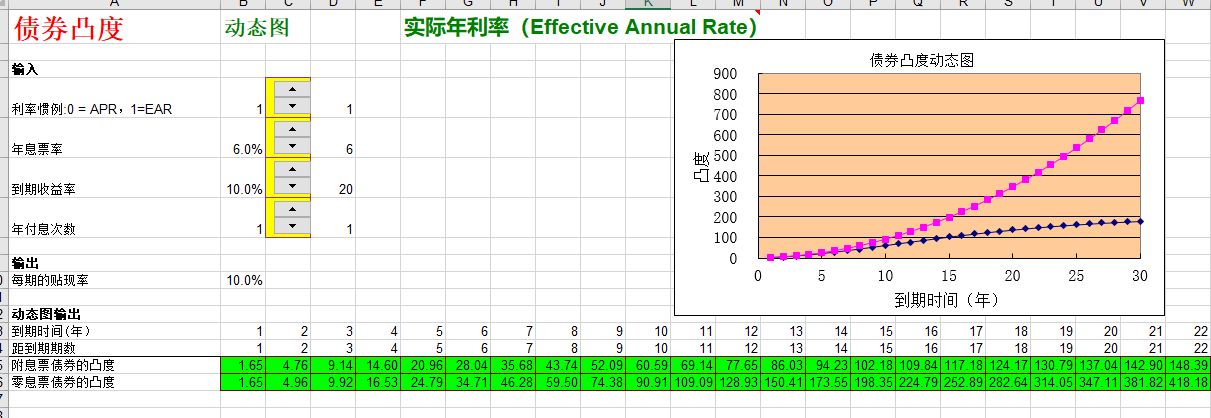Select the last navy data point at year 30
This screenshot has width=1211, height=418.
tap(1140, 221)
